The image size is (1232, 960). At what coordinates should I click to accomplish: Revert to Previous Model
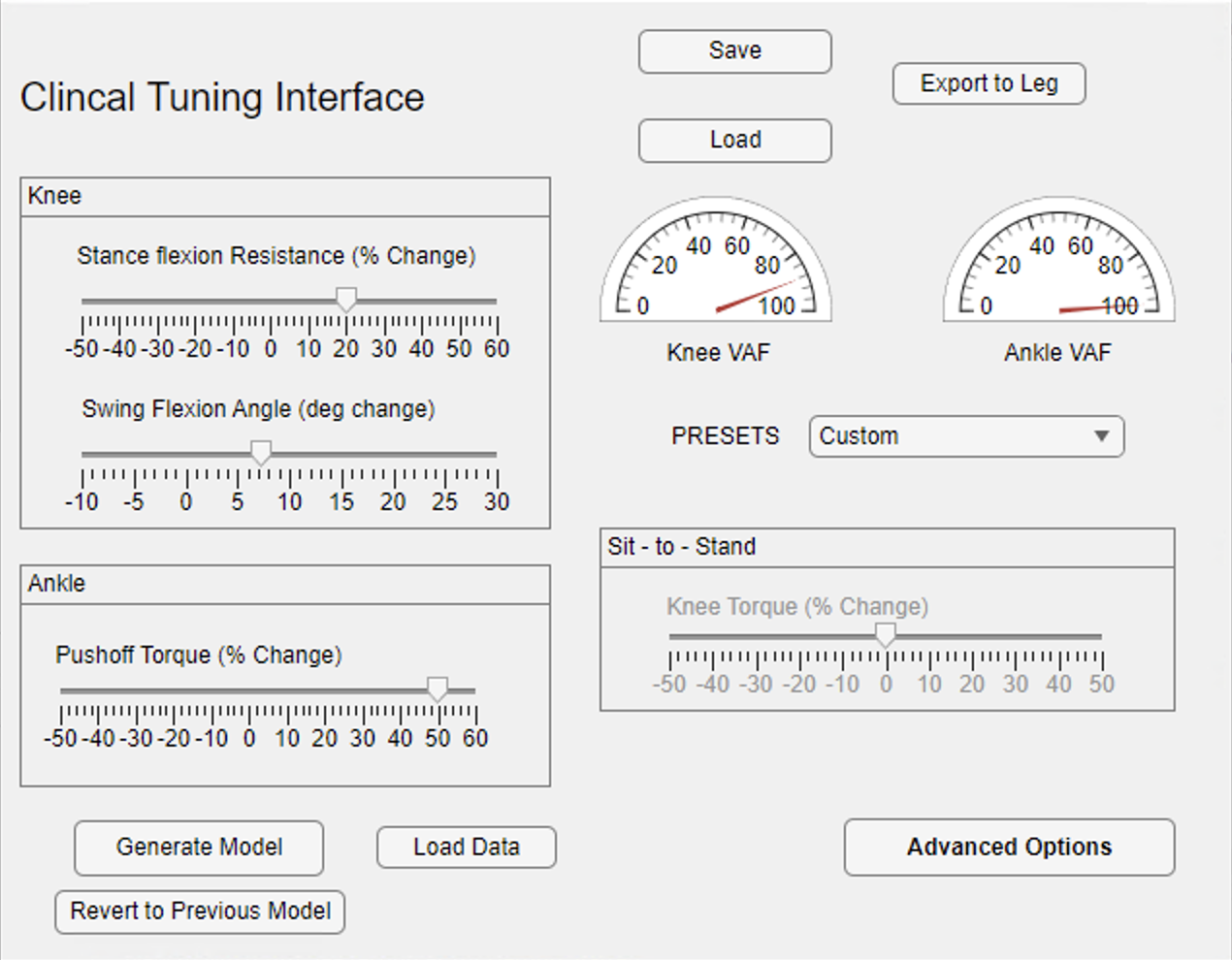coord(200,912)
